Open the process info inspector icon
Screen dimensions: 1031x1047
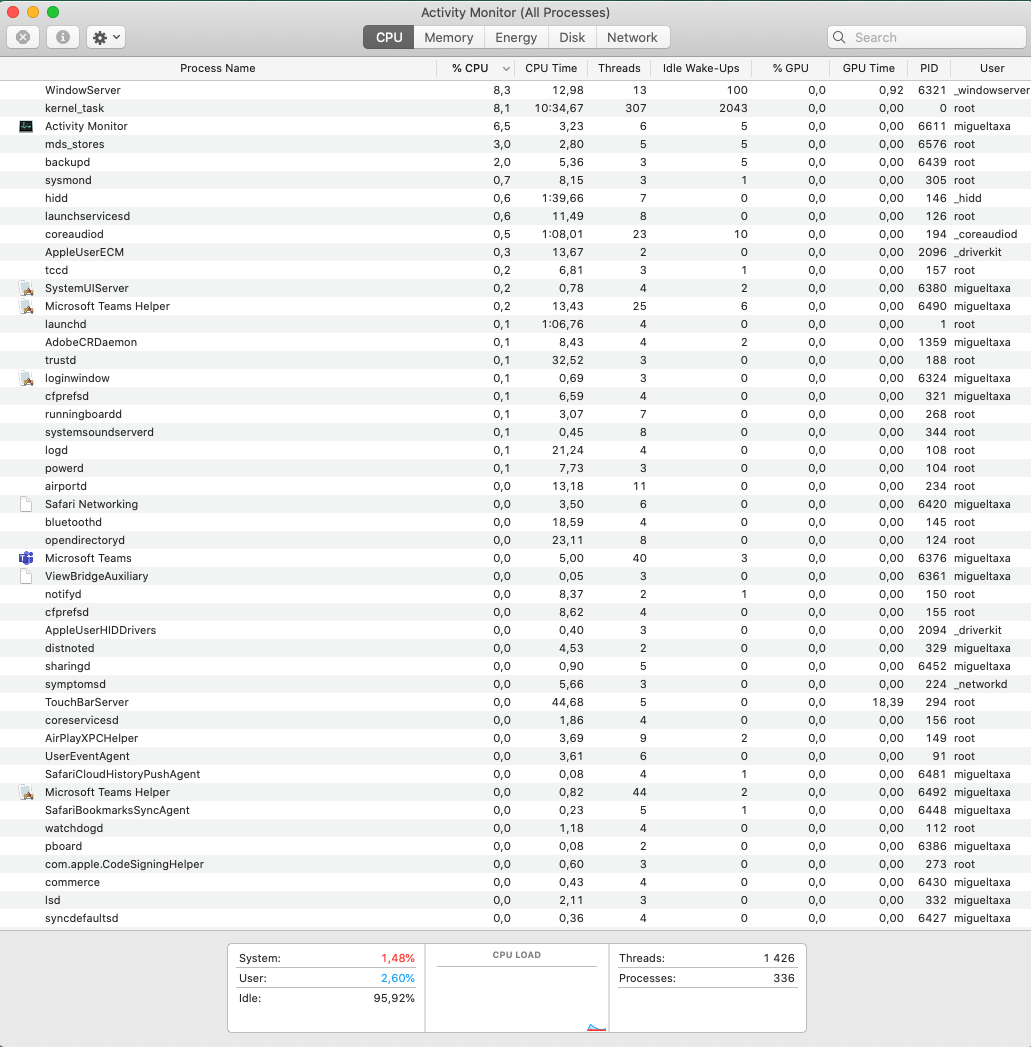point(63,37)
